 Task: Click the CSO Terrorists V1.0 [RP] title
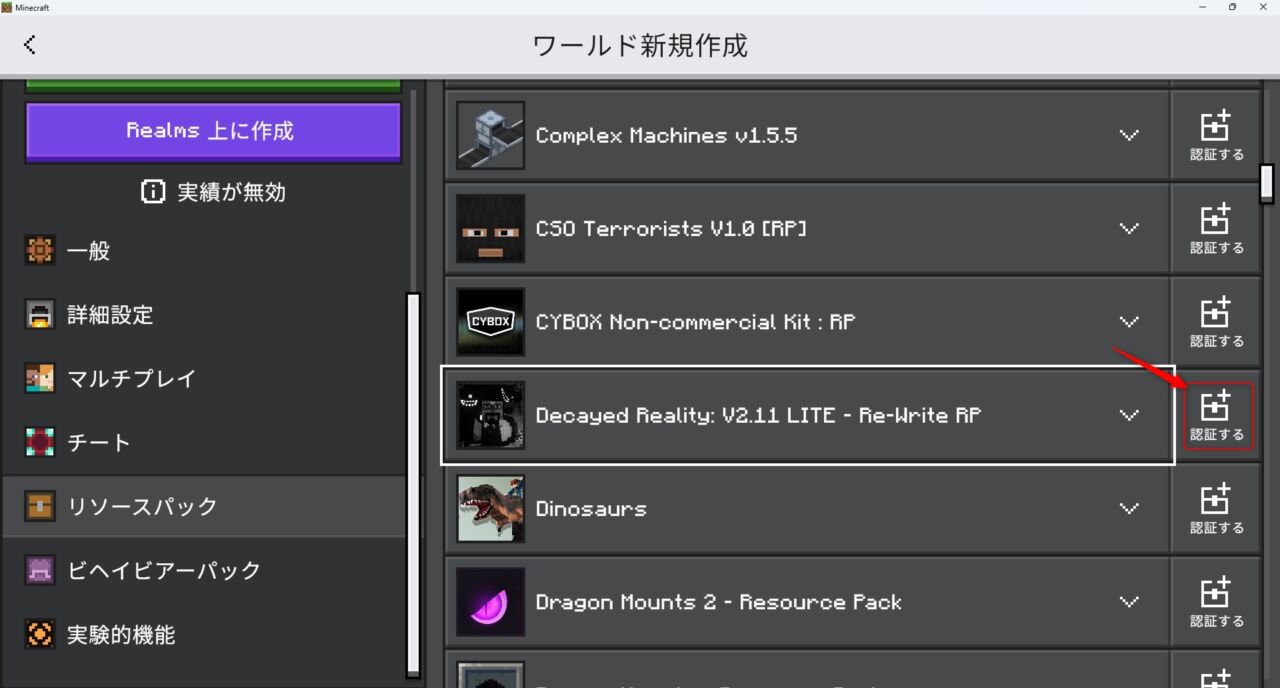pyautogui.click(x=671, y=229)
